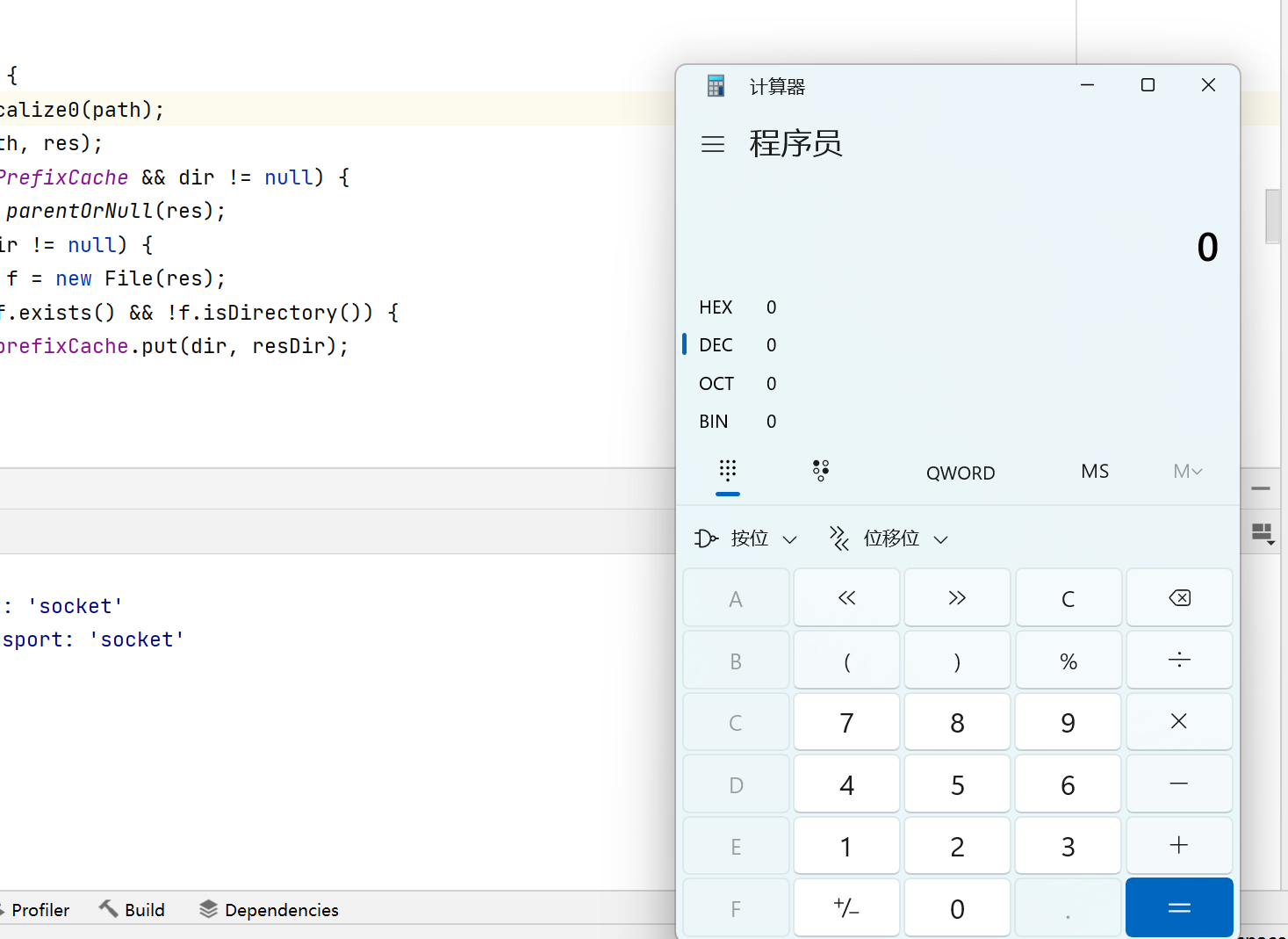Click digit 5 key
The image size is (1288, 939).
click(957, 784)
